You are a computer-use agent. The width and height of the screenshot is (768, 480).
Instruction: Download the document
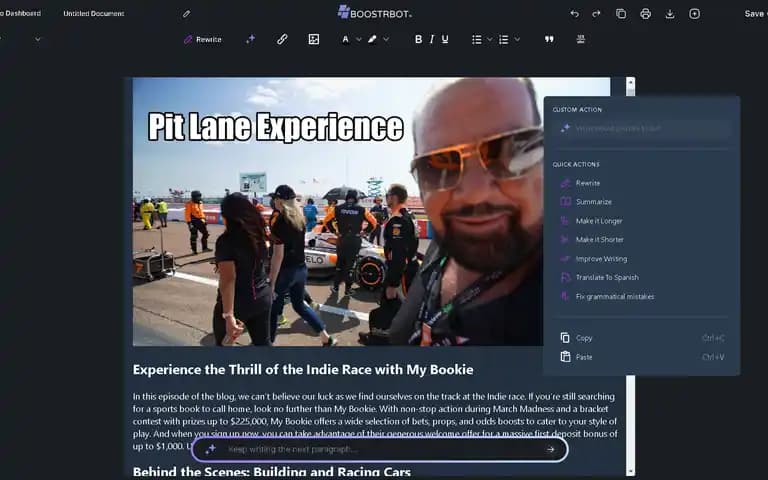click(x=670, y=14)
